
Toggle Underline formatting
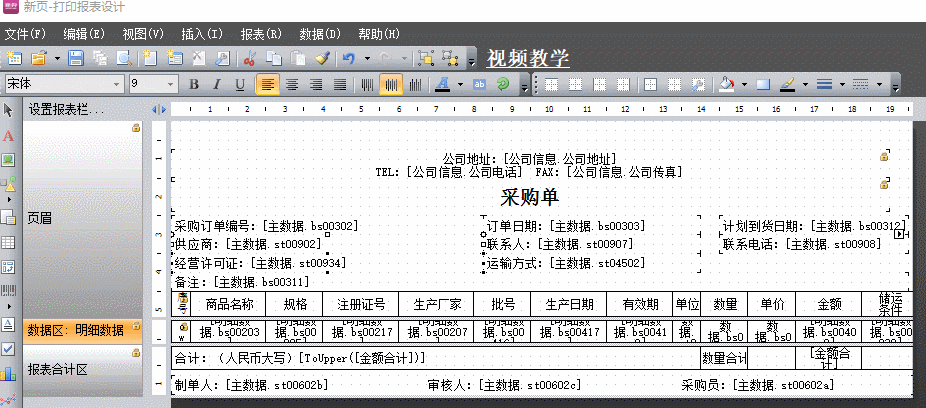click(240, 84)
